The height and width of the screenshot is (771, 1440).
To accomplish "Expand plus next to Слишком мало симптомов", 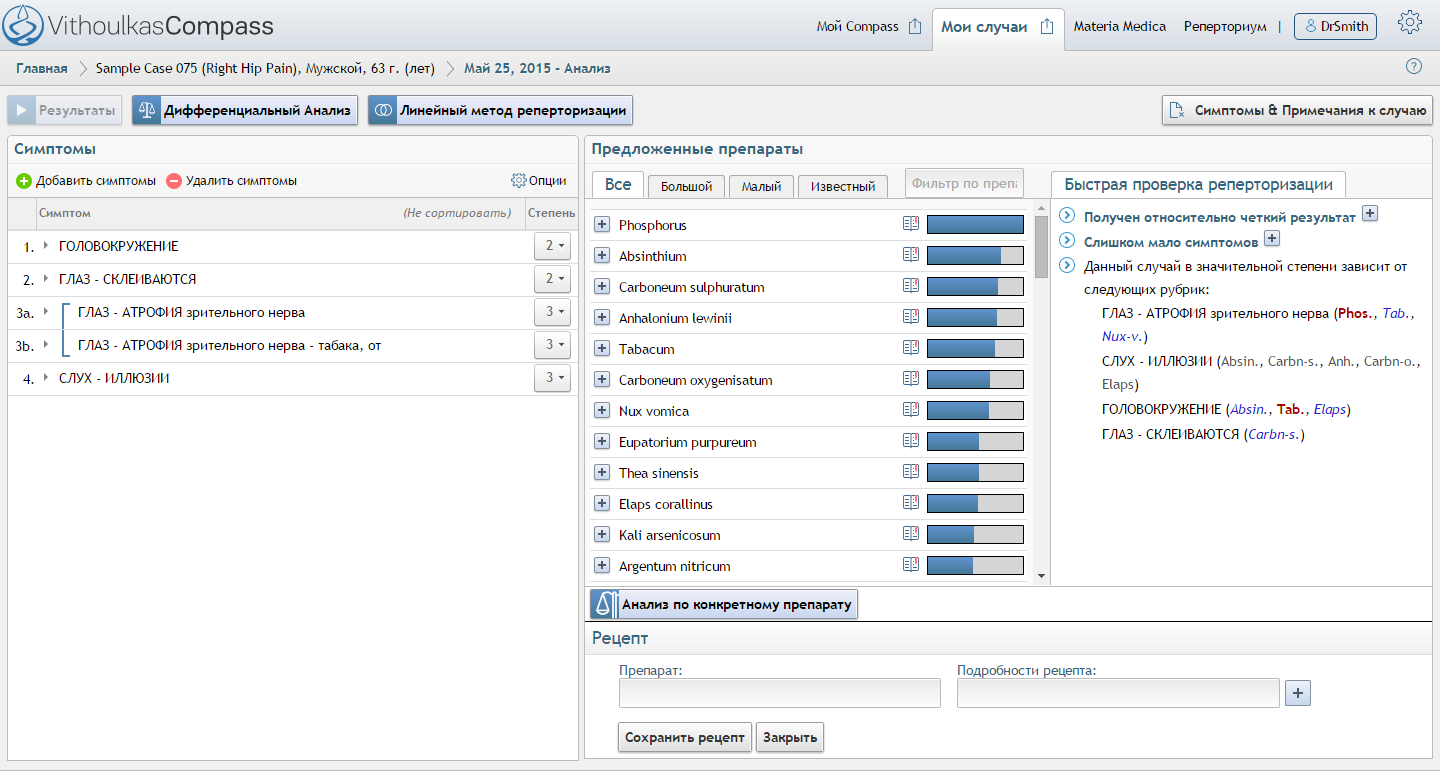I will click(1272, 238).
